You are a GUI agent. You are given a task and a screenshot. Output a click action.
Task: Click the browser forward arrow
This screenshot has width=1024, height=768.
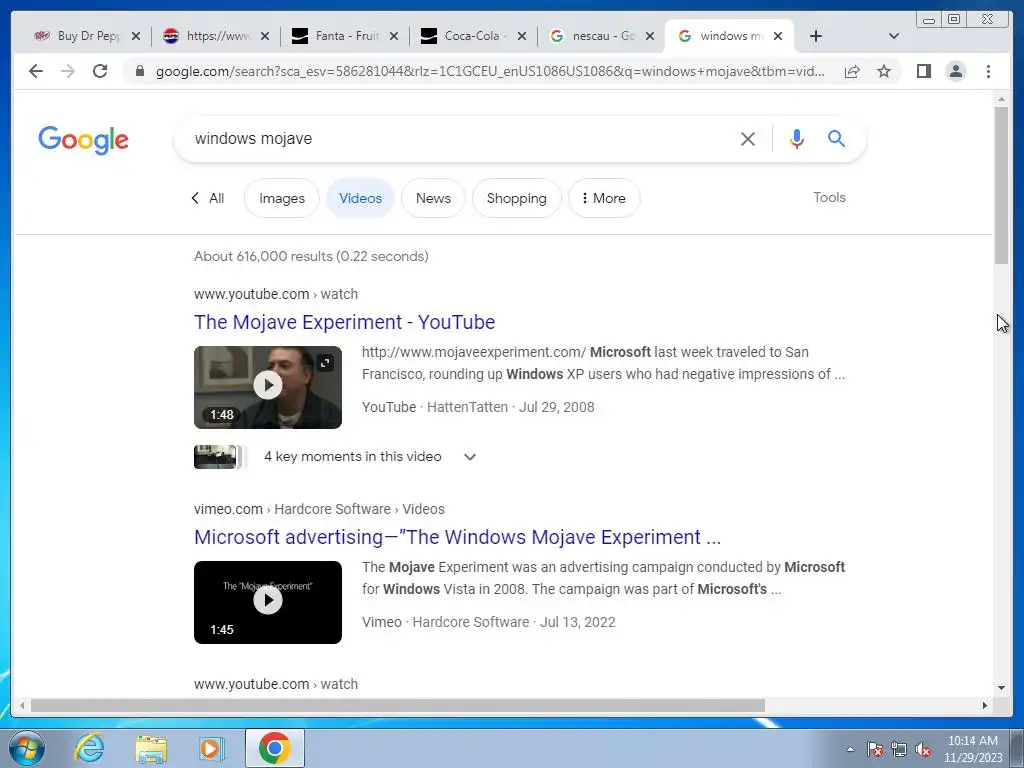click(x=68, y=71)
